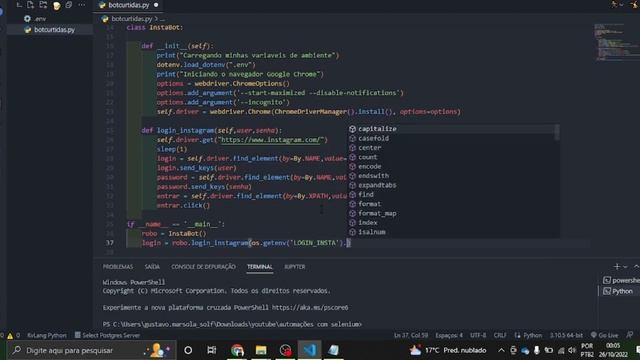Click the Collapse Folders icon in Explorer header
The image size is (640, 360).
pyautogui.click(x=69, y=5)
